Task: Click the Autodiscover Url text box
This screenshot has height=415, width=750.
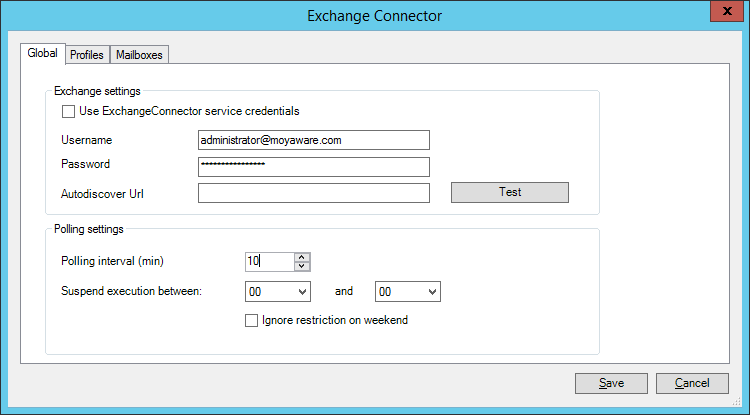Action: (314, 193)
